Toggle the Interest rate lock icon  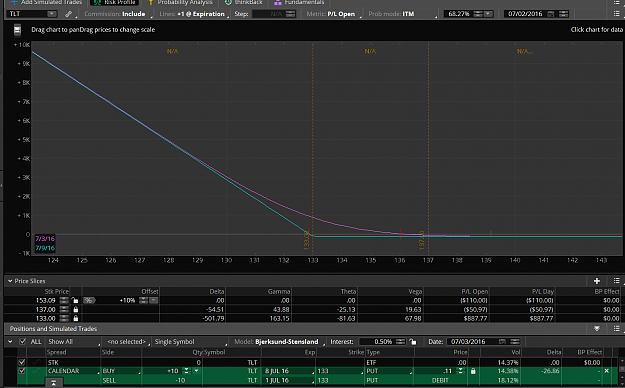(x=413, y=342)
